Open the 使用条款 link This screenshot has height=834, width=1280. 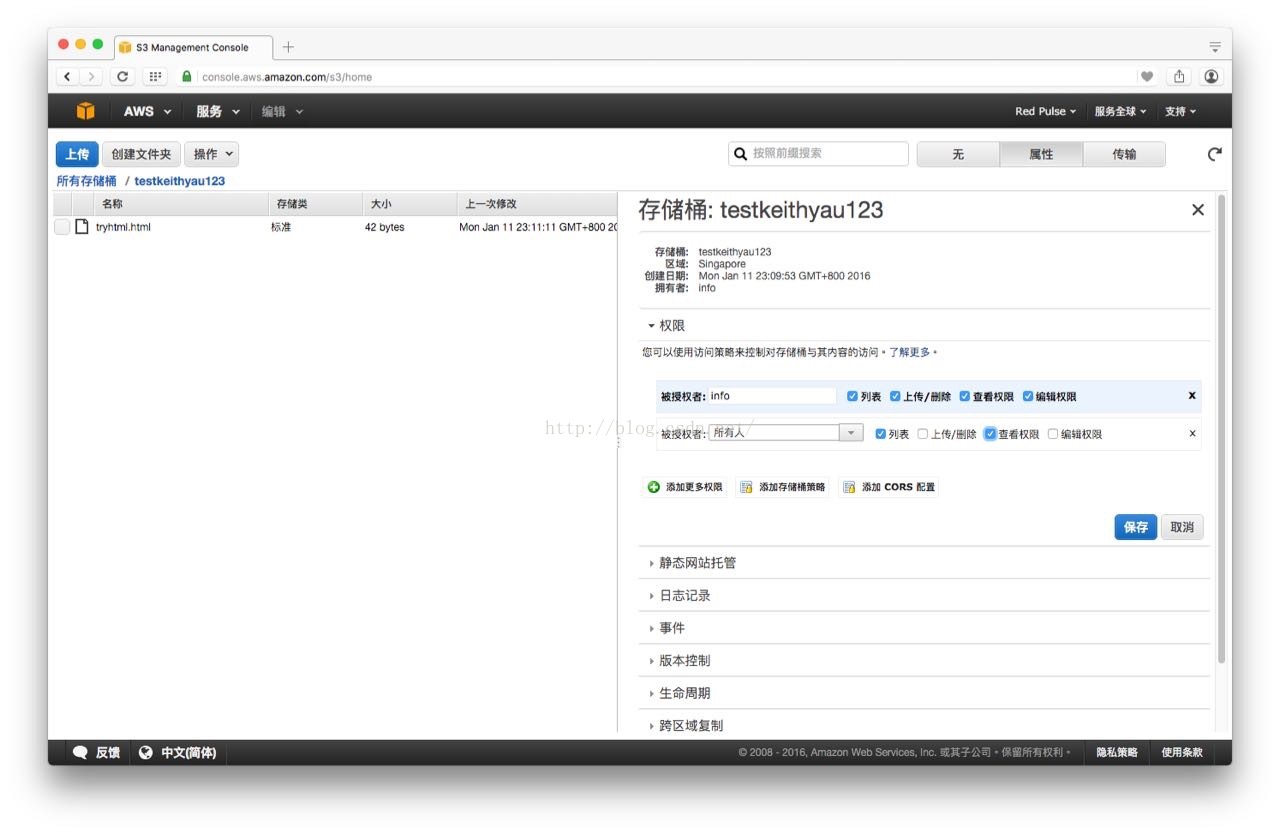point(1182,752)
